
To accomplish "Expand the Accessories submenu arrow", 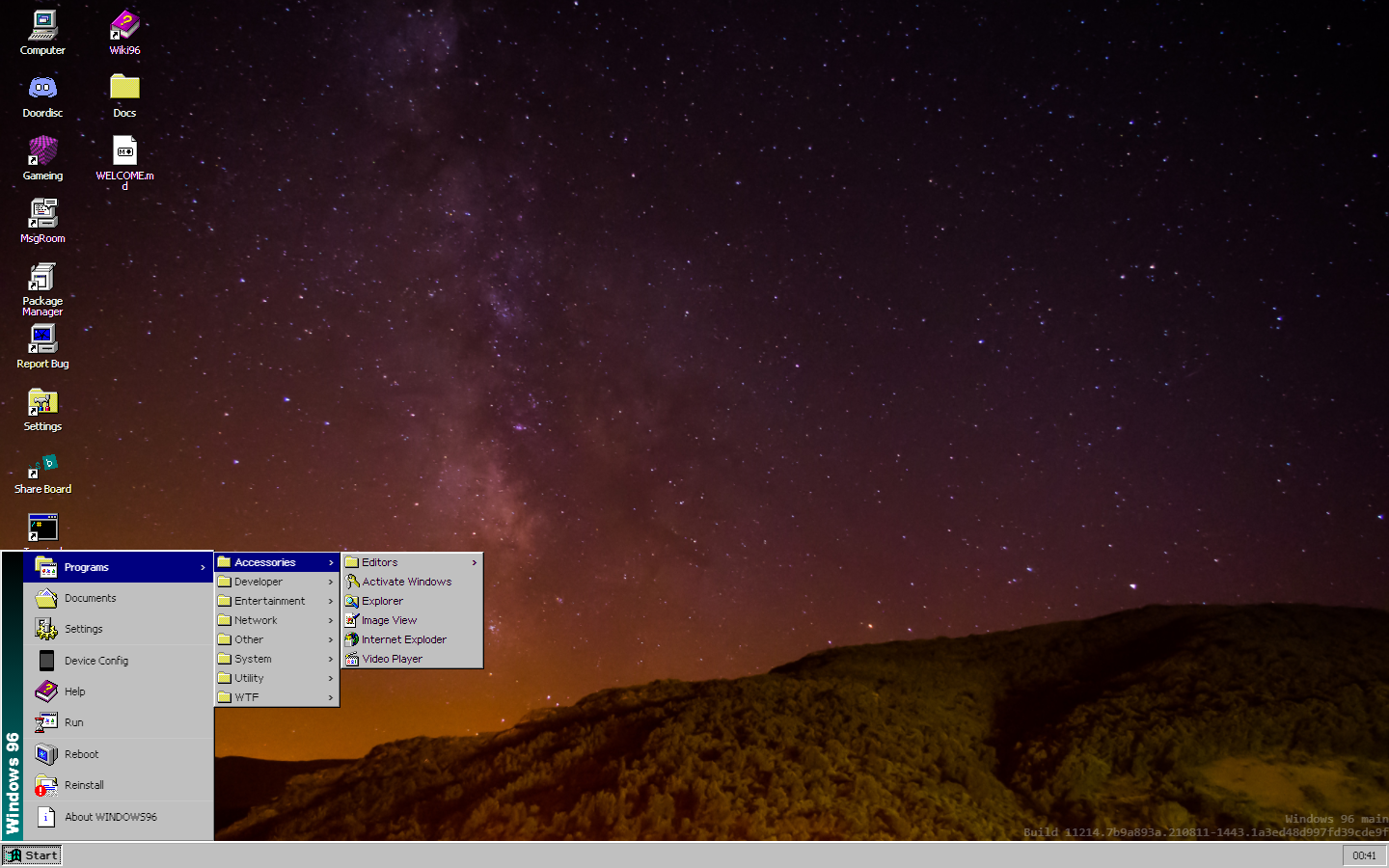I will [x=331, y=562].
